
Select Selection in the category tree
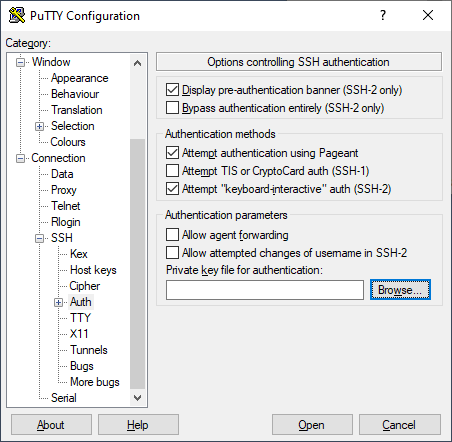pos(73,126)
